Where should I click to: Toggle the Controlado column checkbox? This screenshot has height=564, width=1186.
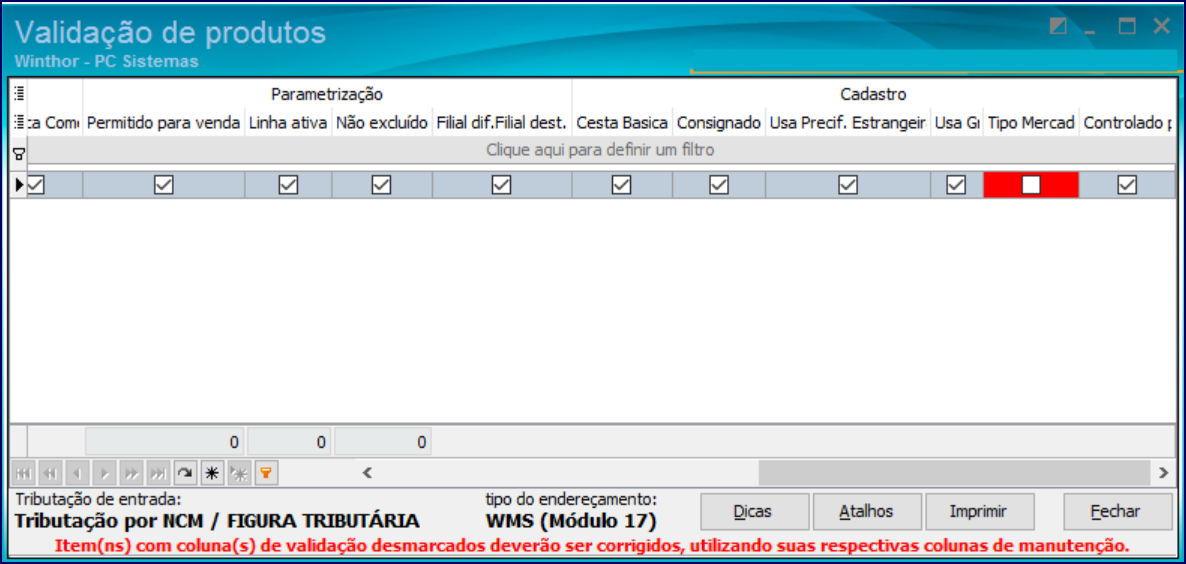1127,185
